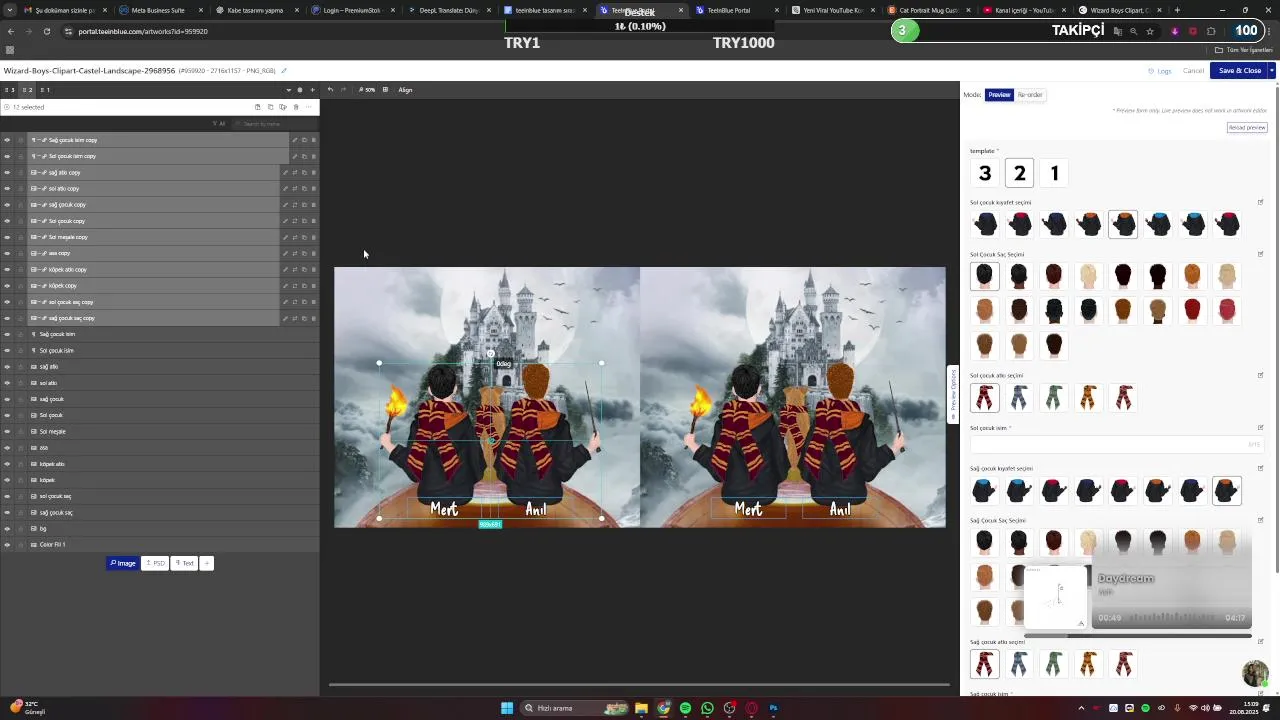Open Spotify from the Windows taskbar
Screen dimensions: 1280x720
coord(685,708)
